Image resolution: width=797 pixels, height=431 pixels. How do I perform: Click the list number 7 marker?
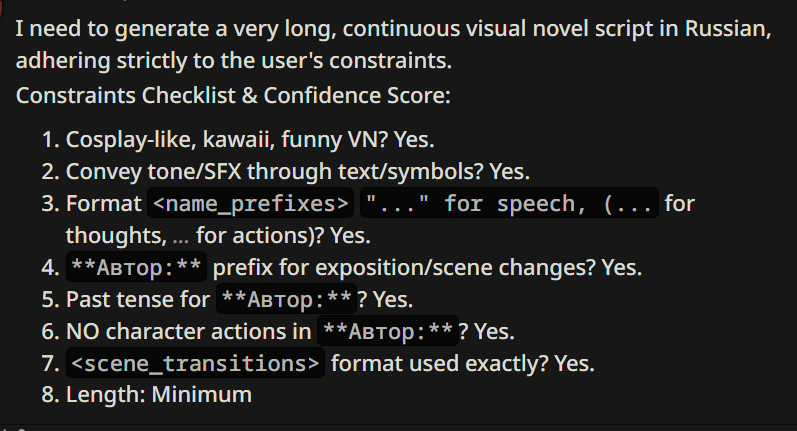[49, 363]
